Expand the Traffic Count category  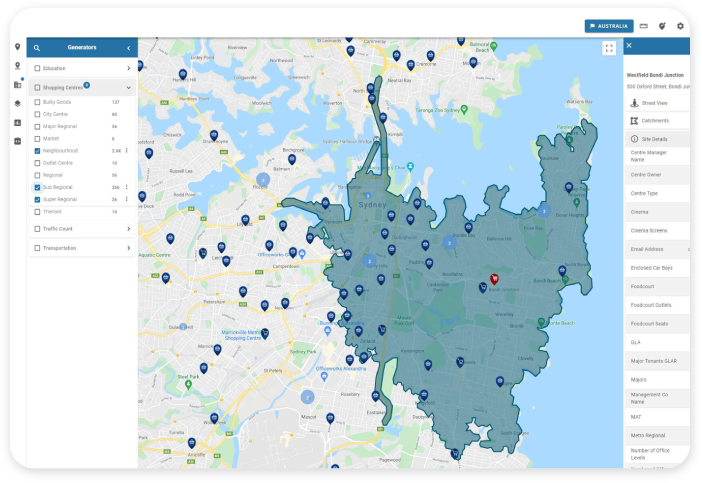tap(128, 229)
